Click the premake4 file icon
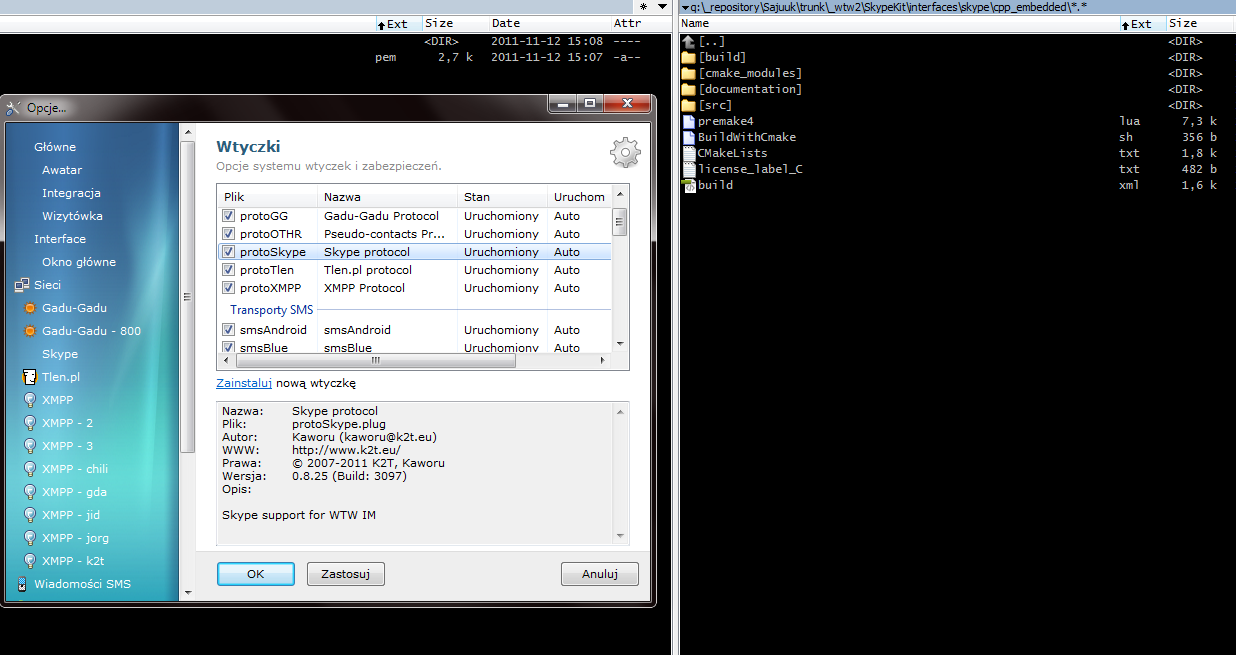 688,121
